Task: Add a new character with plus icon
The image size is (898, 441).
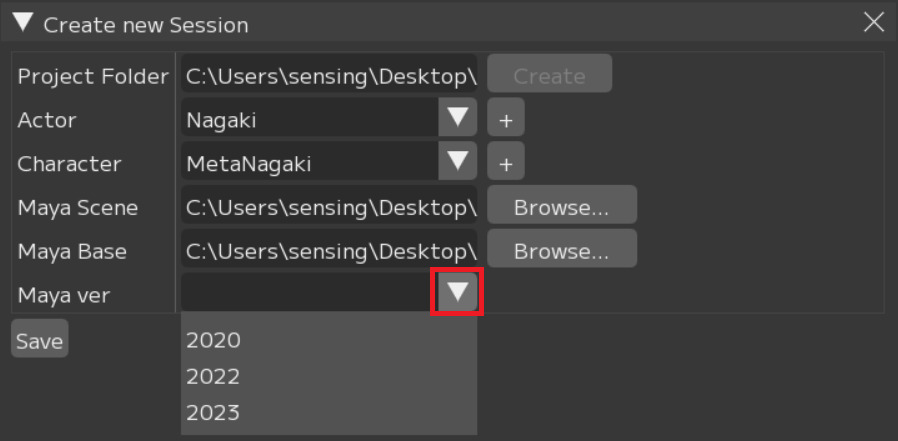Action: pyautogui.click(x=506, y=163)
